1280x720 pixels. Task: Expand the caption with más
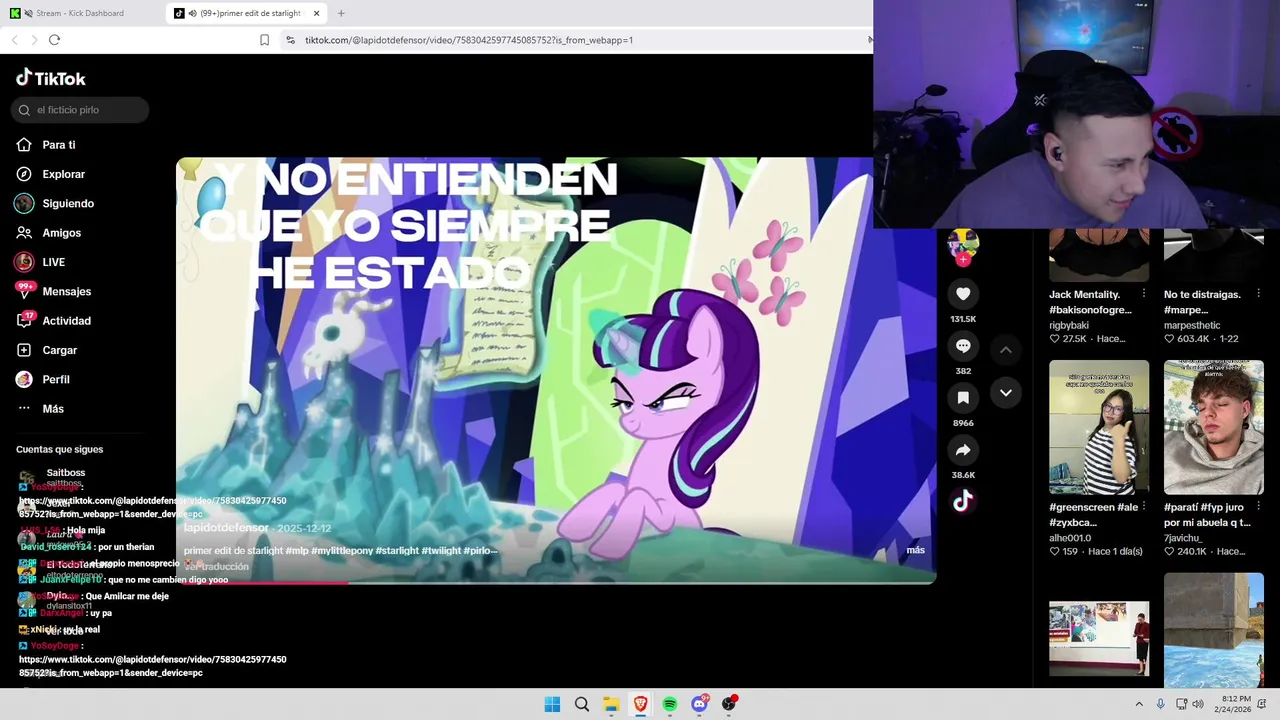click(x=916, y=550)
